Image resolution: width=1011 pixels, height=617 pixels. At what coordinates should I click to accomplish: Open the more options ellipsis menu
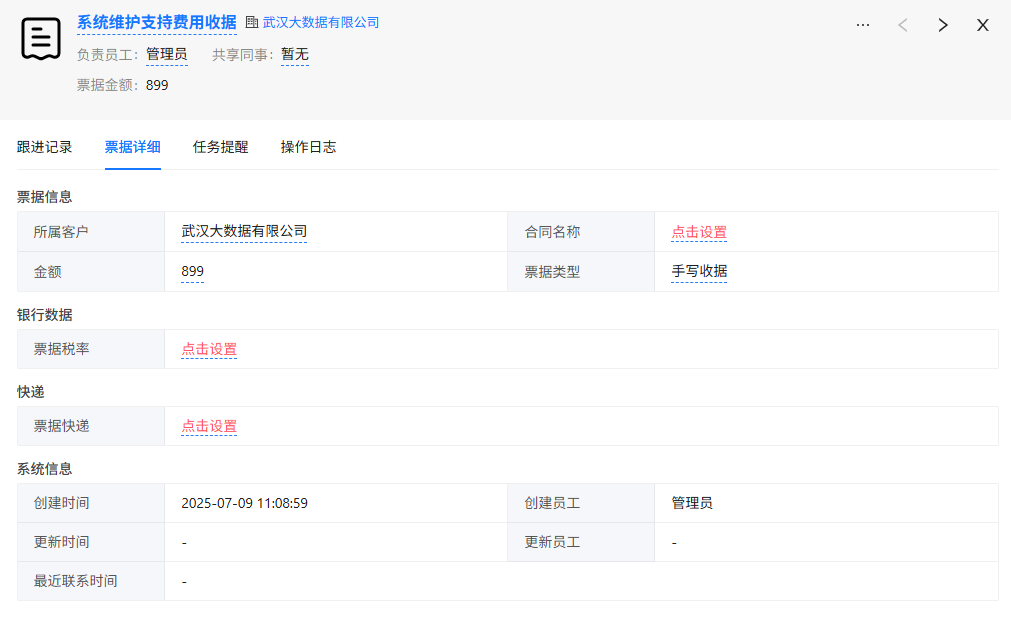click(863, 25)
